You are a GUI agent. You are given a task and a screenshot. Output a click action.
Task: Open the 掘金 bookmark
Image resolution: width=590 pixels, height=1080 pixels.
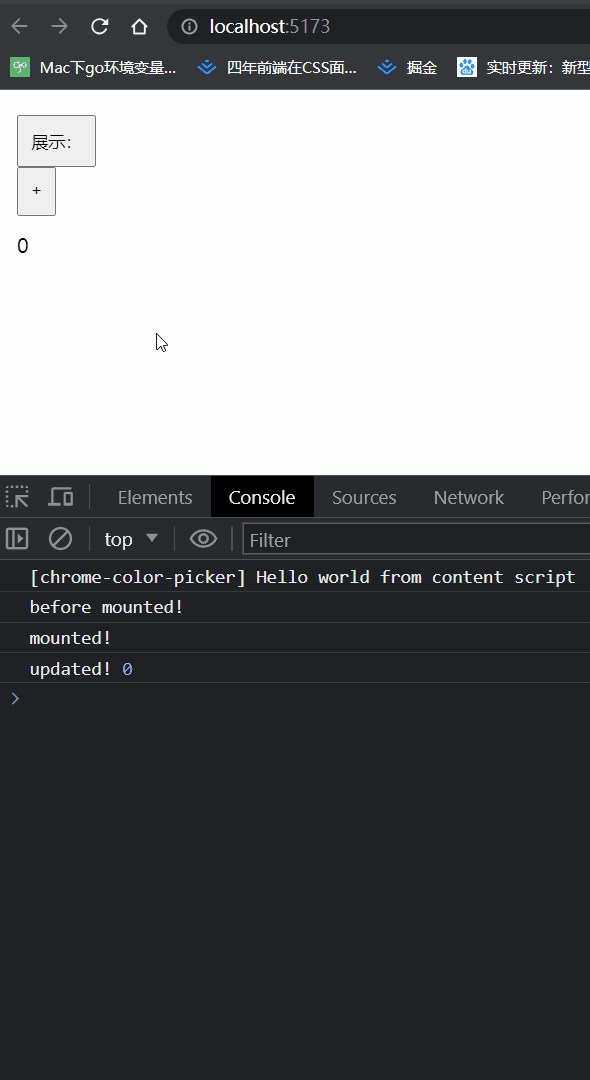408,68
